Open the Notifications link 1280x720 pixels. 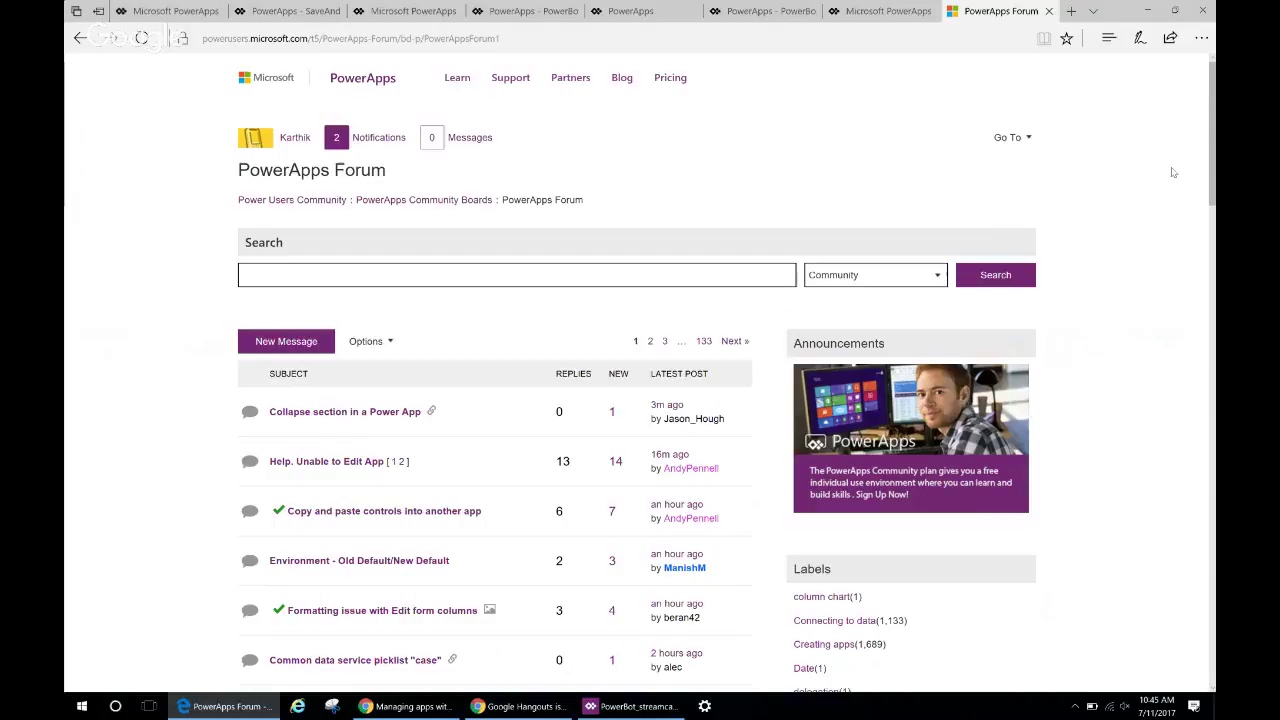pyautogui.click(x=378, y=137)
